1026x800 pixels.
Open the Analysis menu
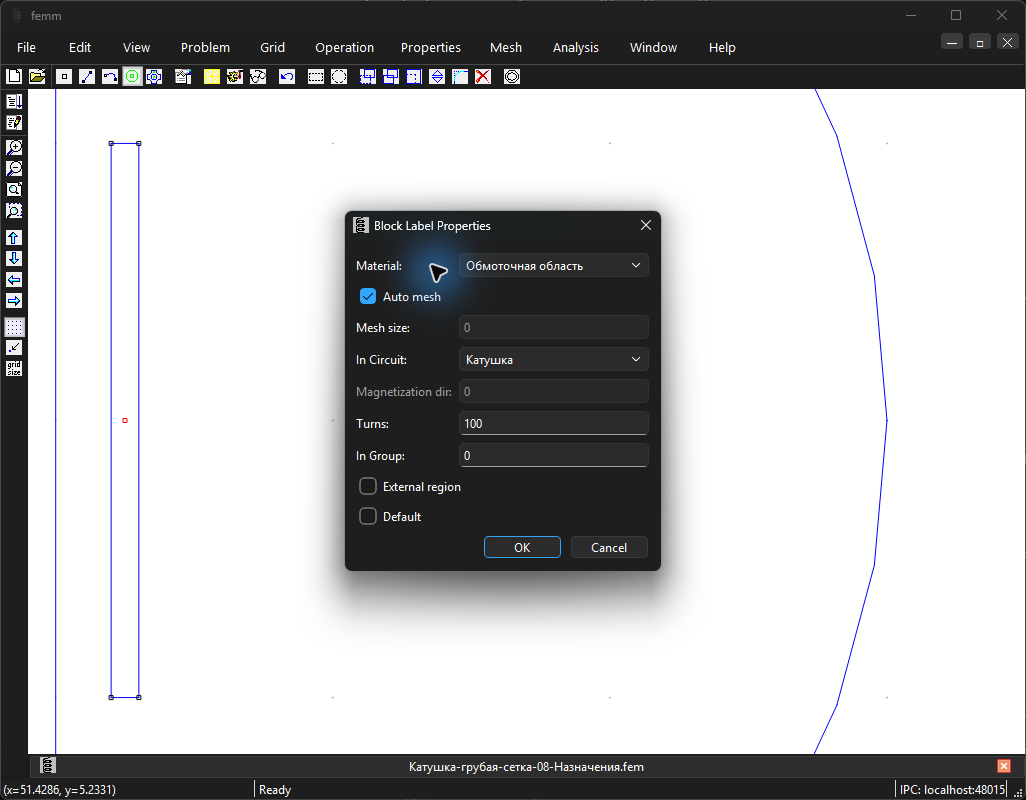click(576, 48)
